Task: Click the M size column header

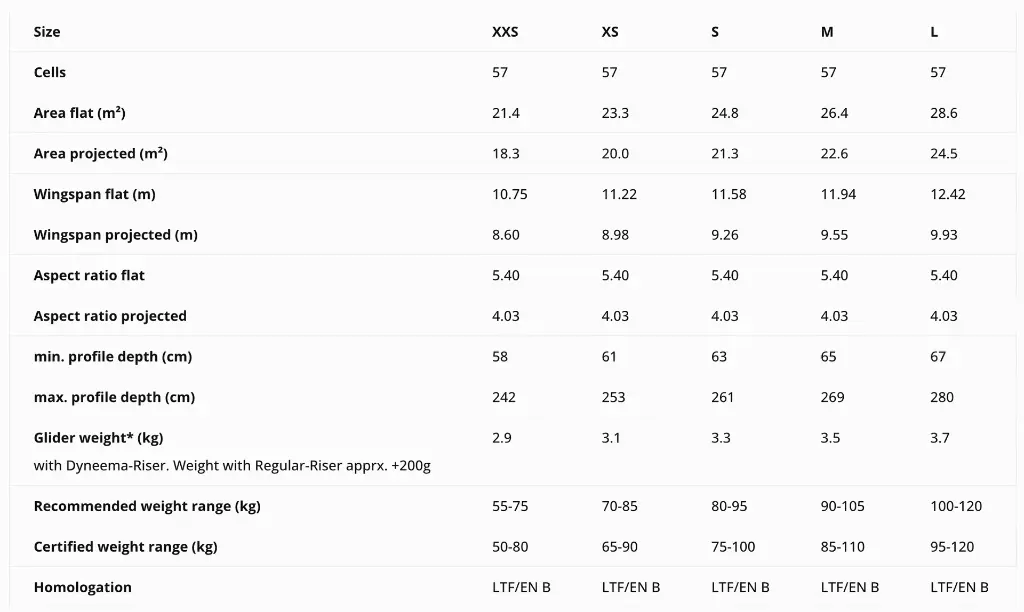Action: [x=827, y=32]
